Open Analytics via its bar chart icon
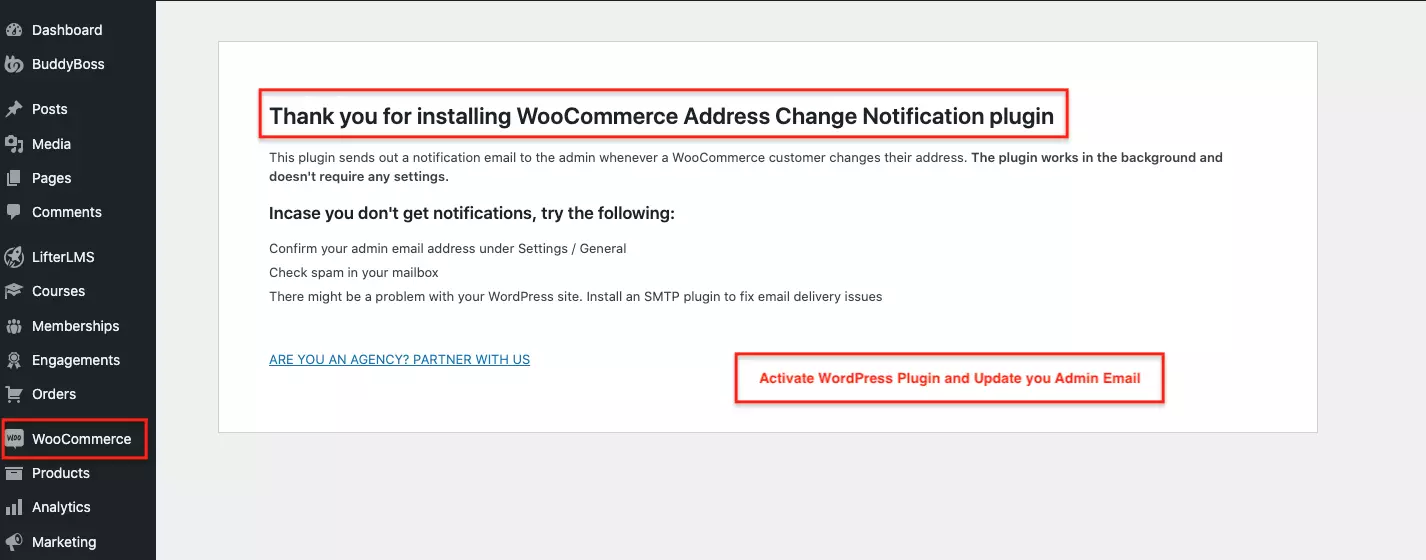1426x560 pixels. point(14,507)
